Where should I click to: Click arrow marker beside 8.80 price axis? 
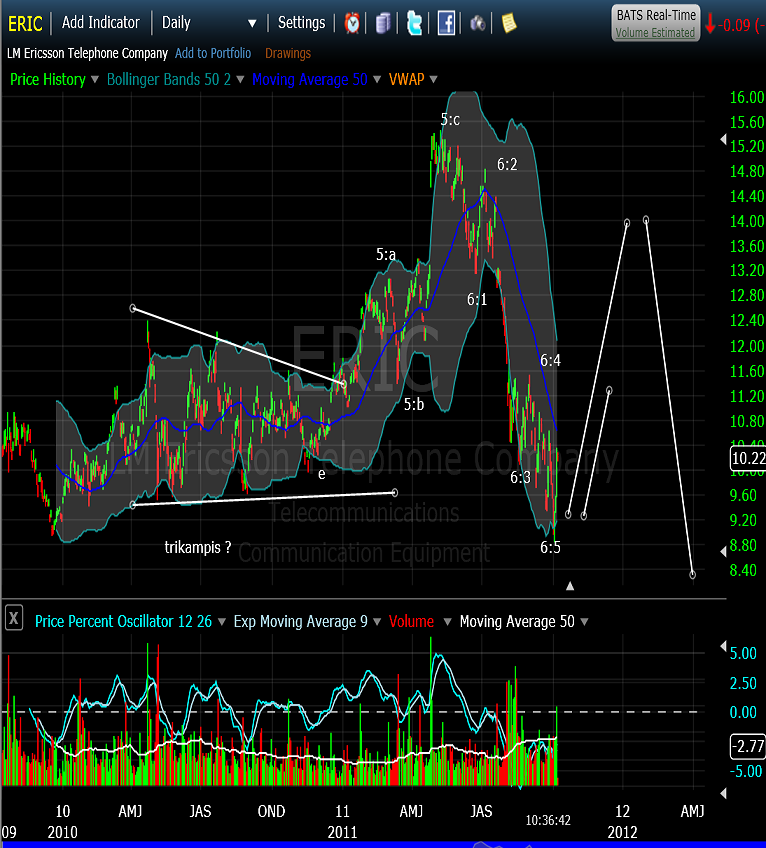723,551
